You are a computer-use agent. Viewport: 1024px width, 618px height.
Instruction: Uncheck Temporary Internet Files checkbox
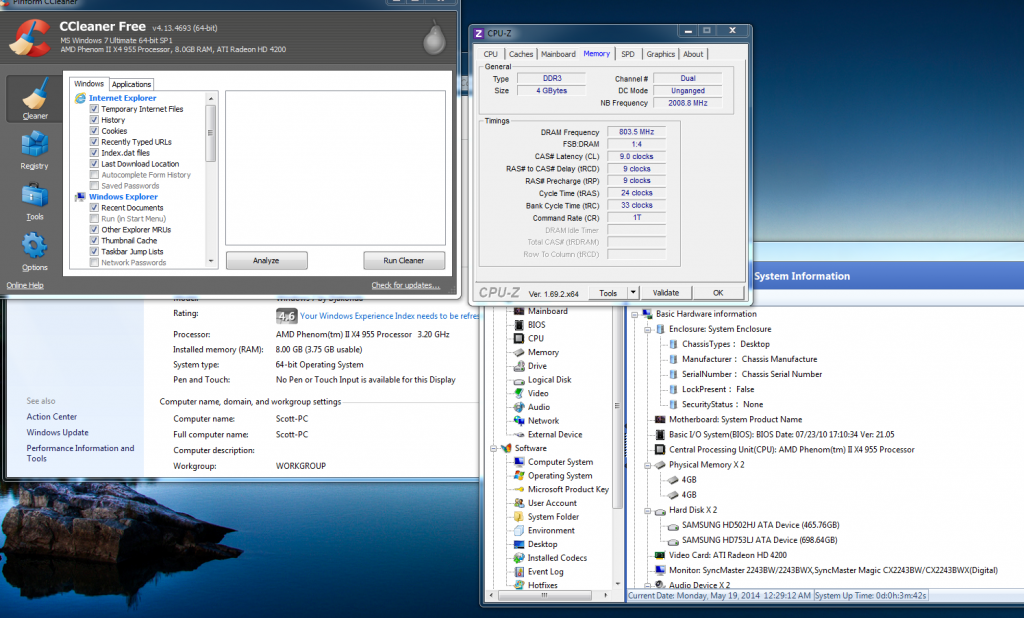[x=95, y=109]
